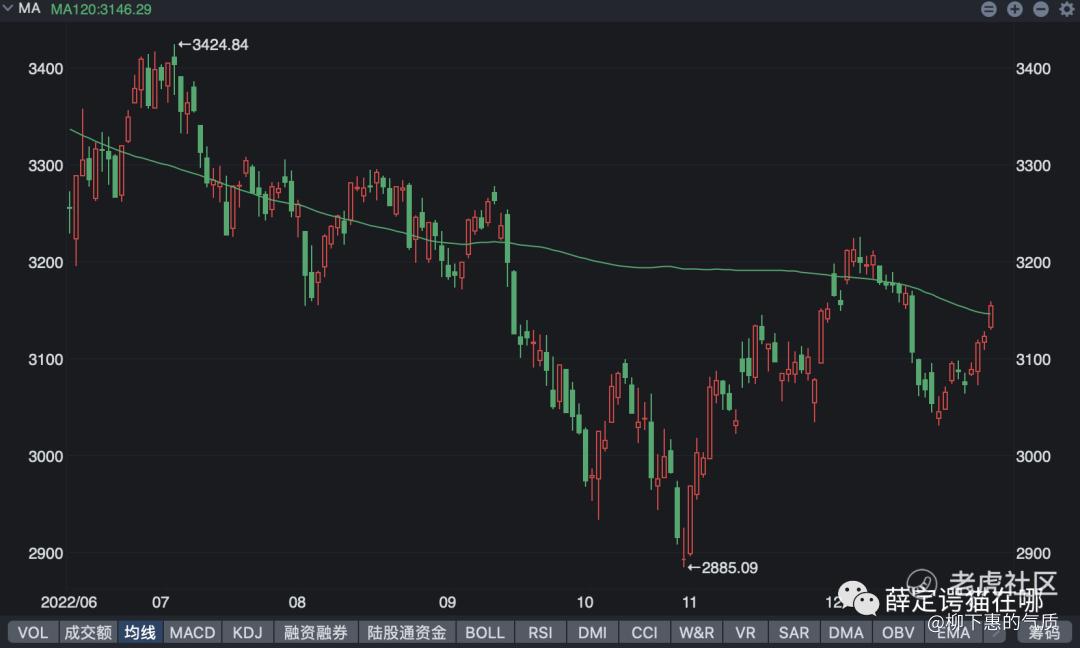
Task: Click the right axis 3300 price label
Action: [x=1033, y=166]
